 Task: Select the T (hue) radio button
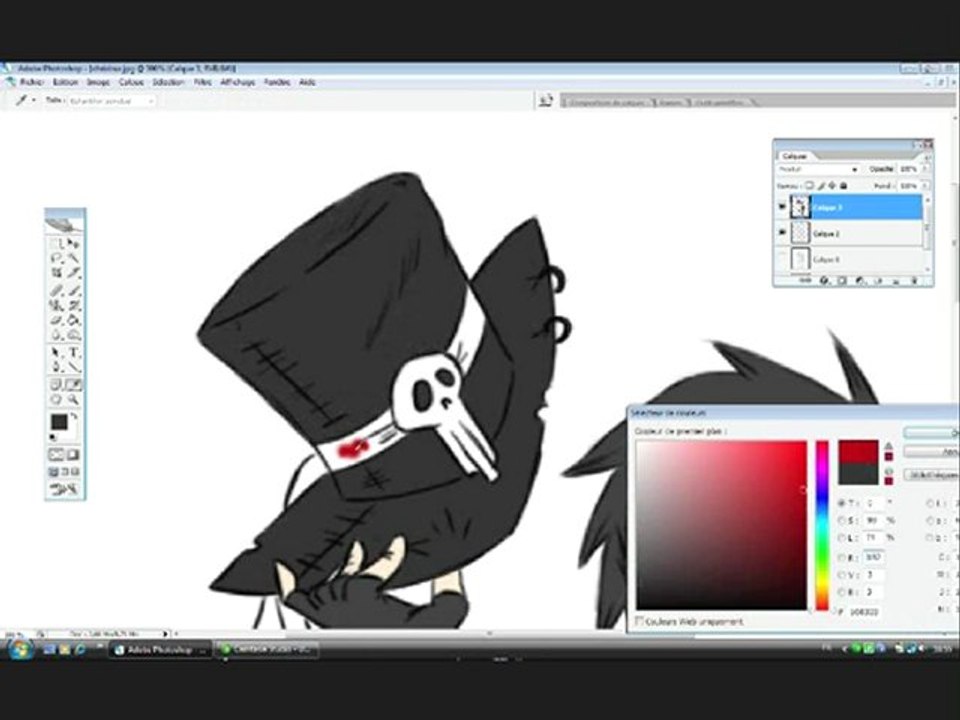(x=842, y=503)
